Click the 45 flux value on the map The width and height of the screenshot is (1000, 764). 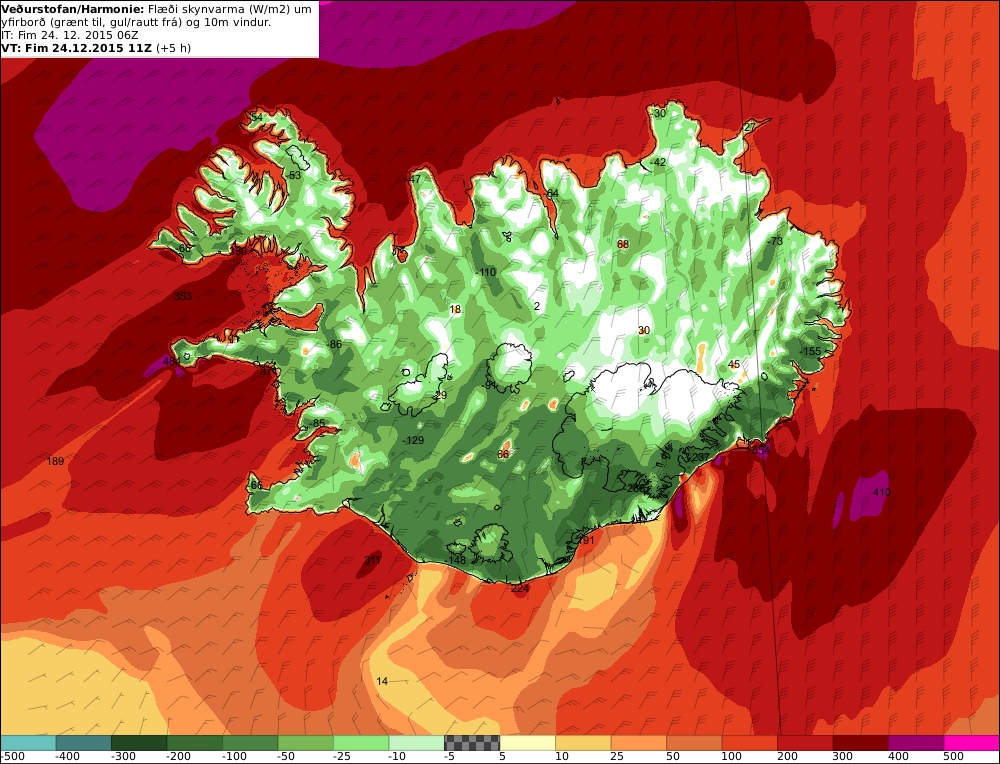coord(734,364)
